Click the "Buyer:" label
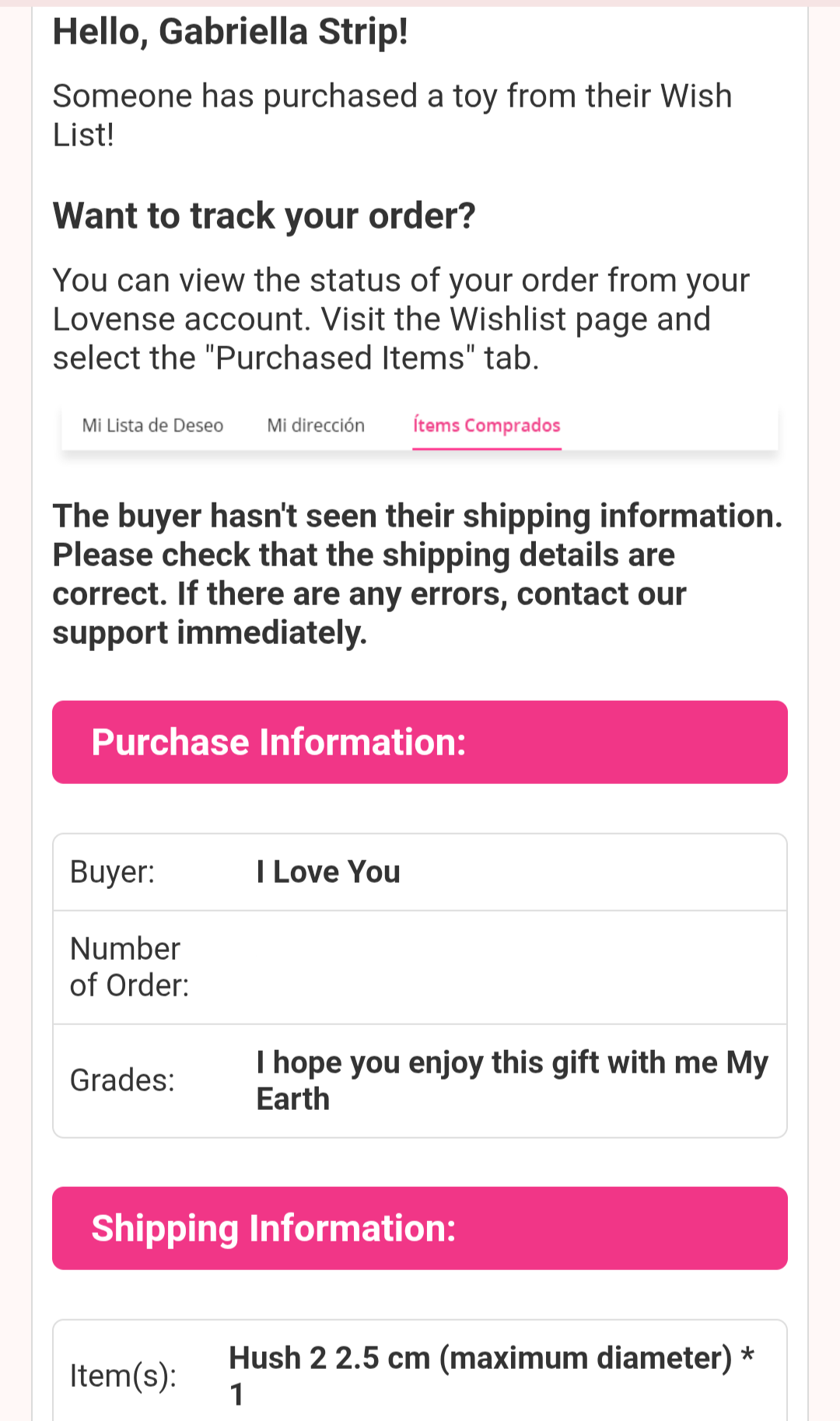Image resolution: width=840 pixels, height=1421 pixels. pyautogui.click(x=112, y=872)
